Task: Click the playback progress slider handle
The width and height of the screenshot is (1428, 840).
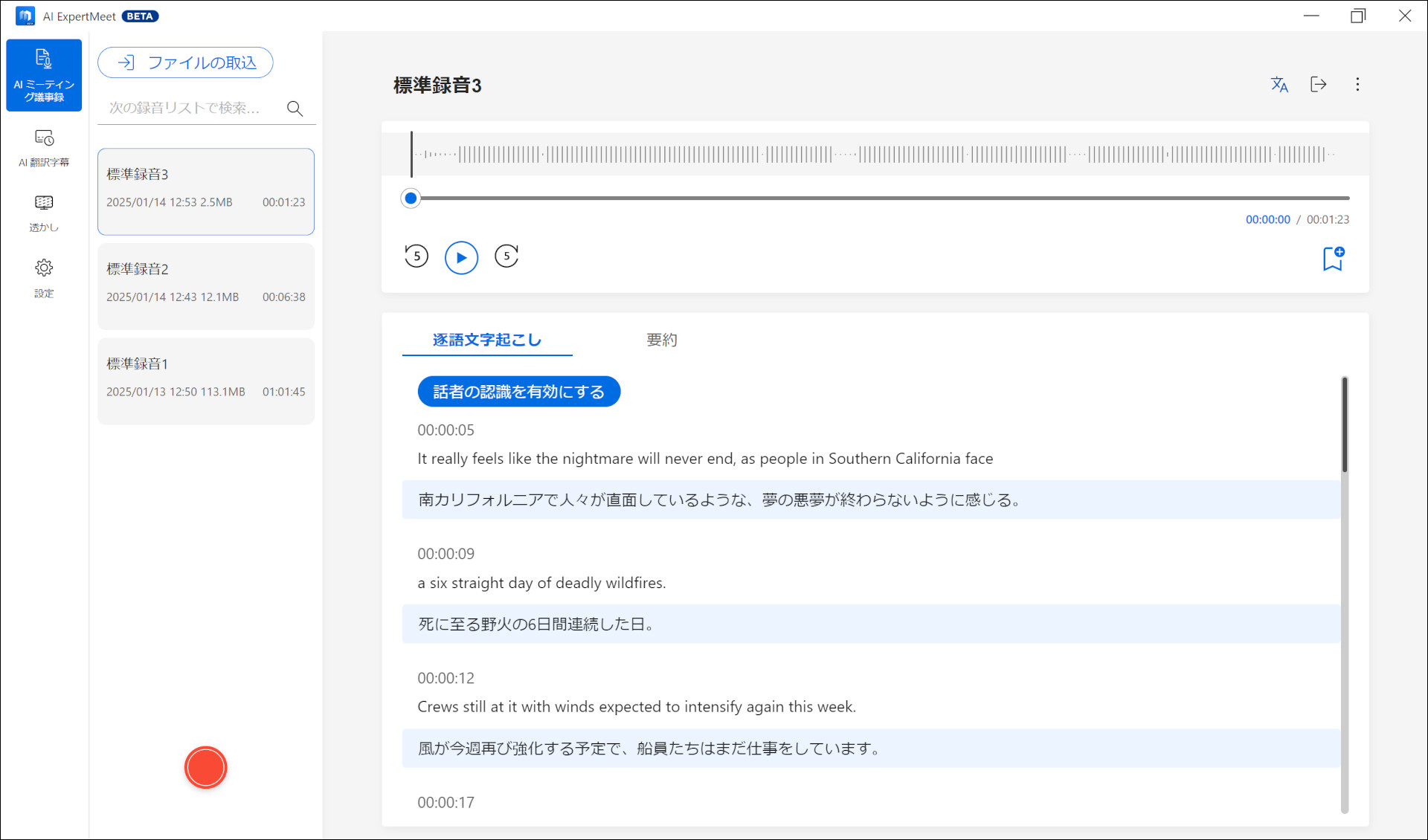Action: tap(411, 198)
